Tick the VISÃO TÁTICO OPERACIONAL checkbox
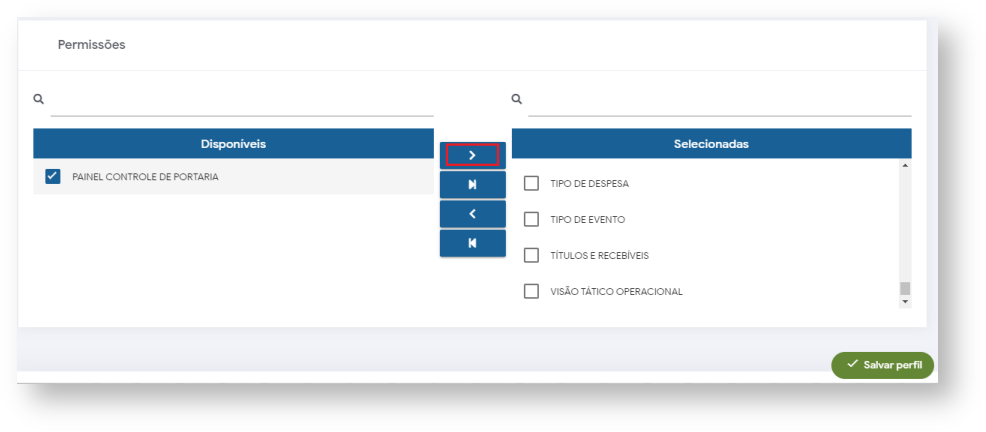Image resolution: width=986 pixels, height=432 pixels. (532, 291)
